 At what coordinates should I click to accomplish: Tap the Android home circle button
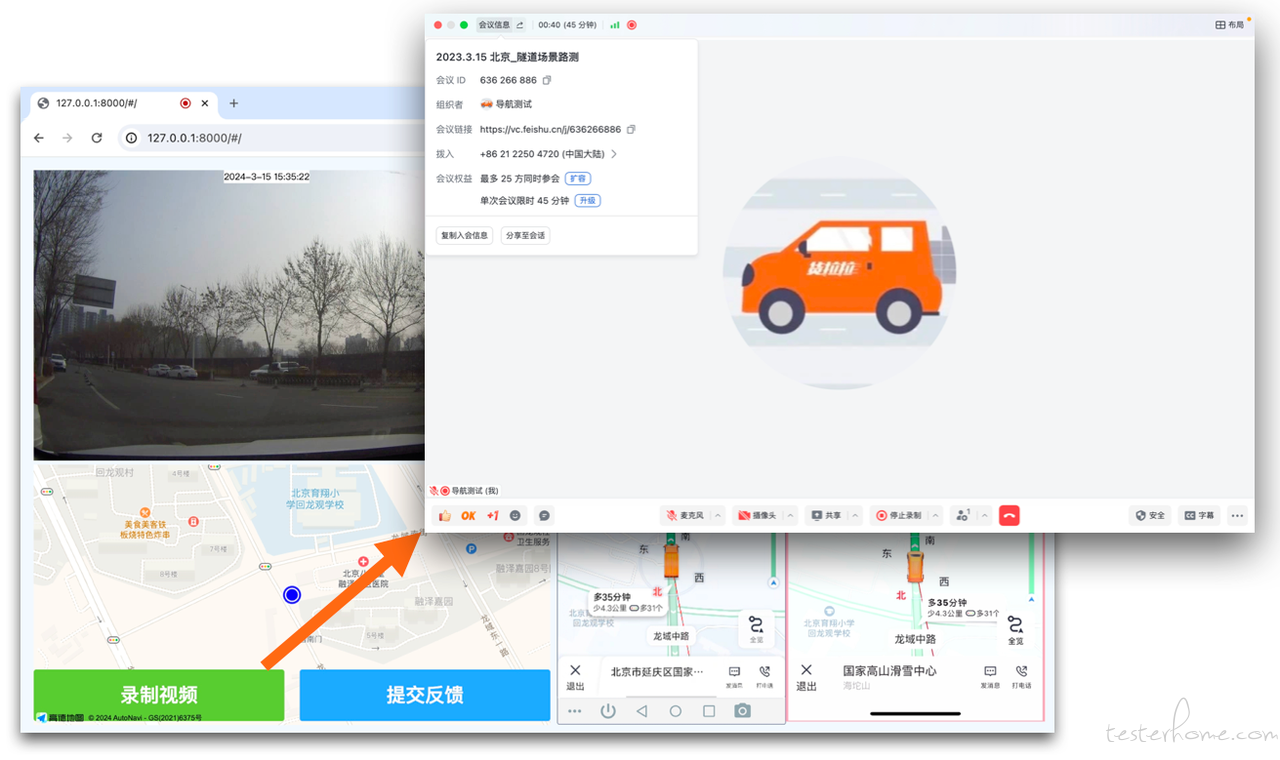(676, 711)
